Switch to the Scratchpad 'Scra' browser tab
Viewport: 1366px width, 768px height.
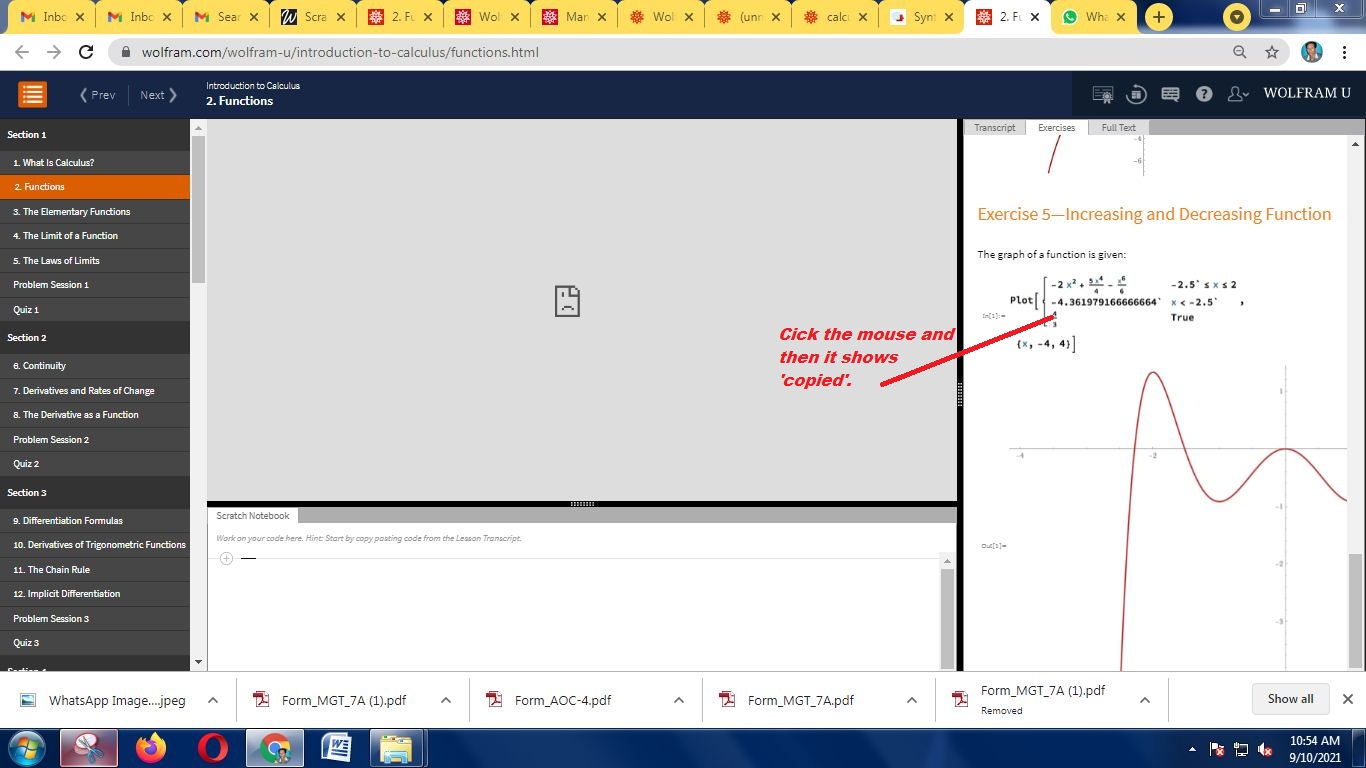point(314,17)
